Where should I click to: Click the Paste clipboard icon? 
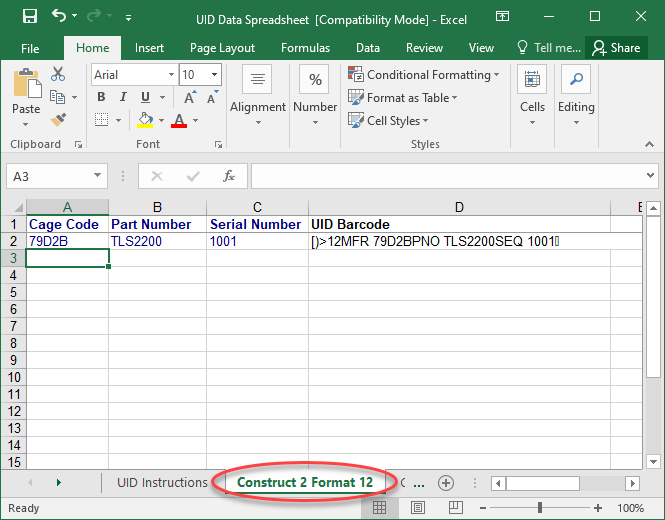click(26, 84)
